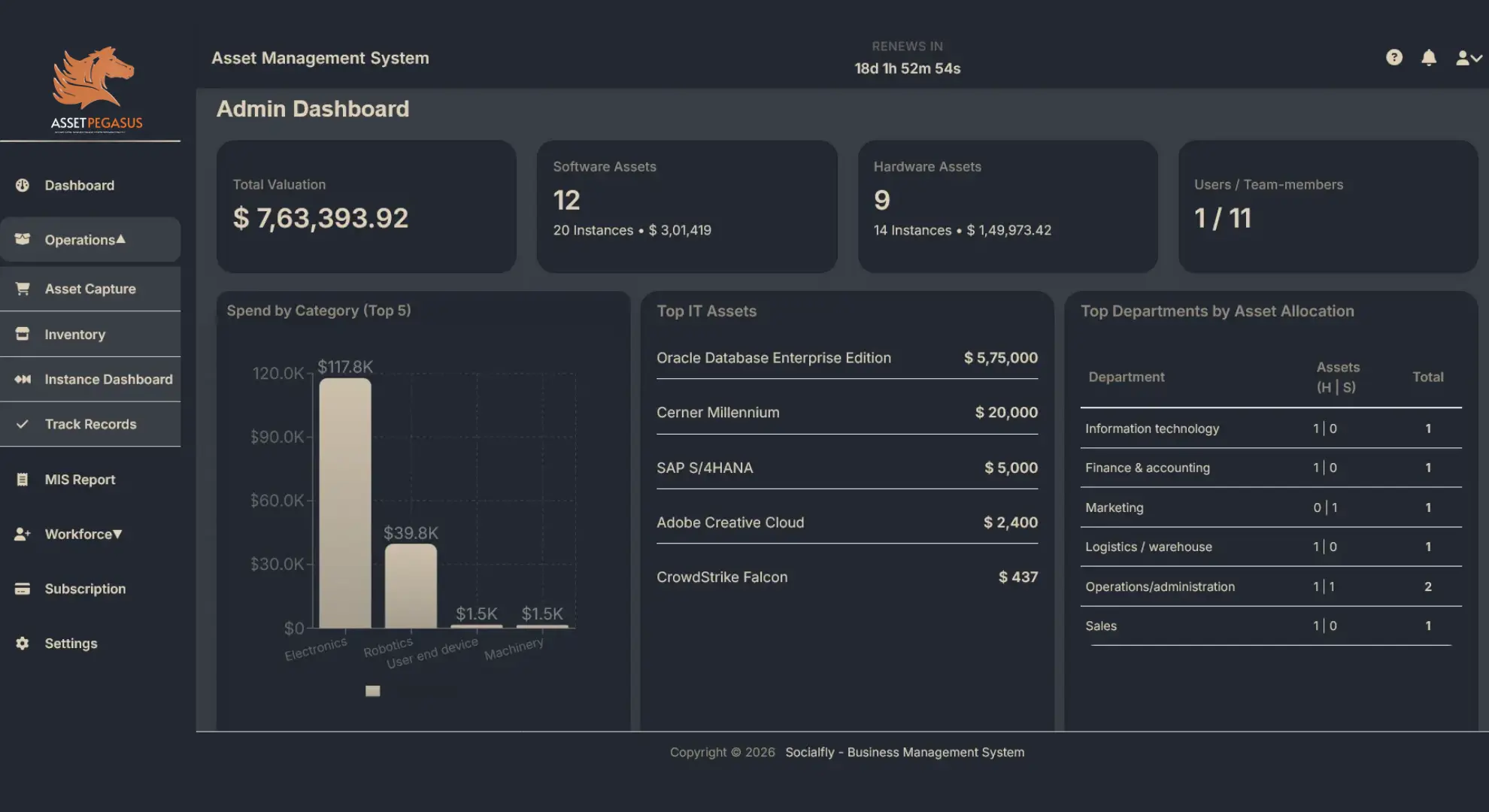
Task: Click the Subscription card icon
Action: (23, 589)
